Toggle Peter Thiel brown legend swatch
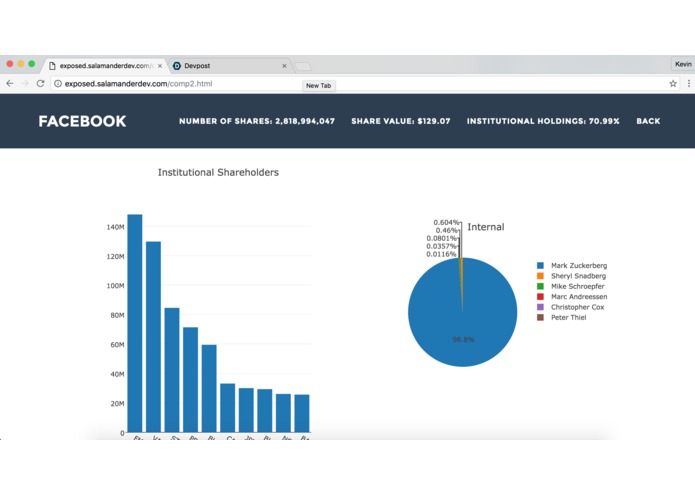695x494 pixels. [540, 317]
